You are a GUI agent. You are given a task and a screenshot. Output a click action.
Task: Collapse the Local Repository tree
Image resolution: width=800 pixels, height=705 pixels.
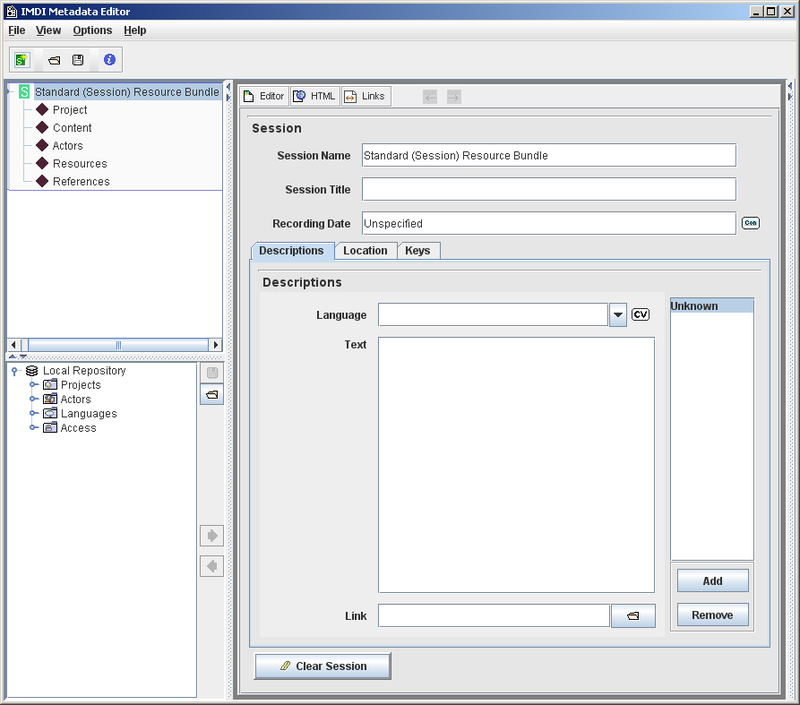[15, 371]
